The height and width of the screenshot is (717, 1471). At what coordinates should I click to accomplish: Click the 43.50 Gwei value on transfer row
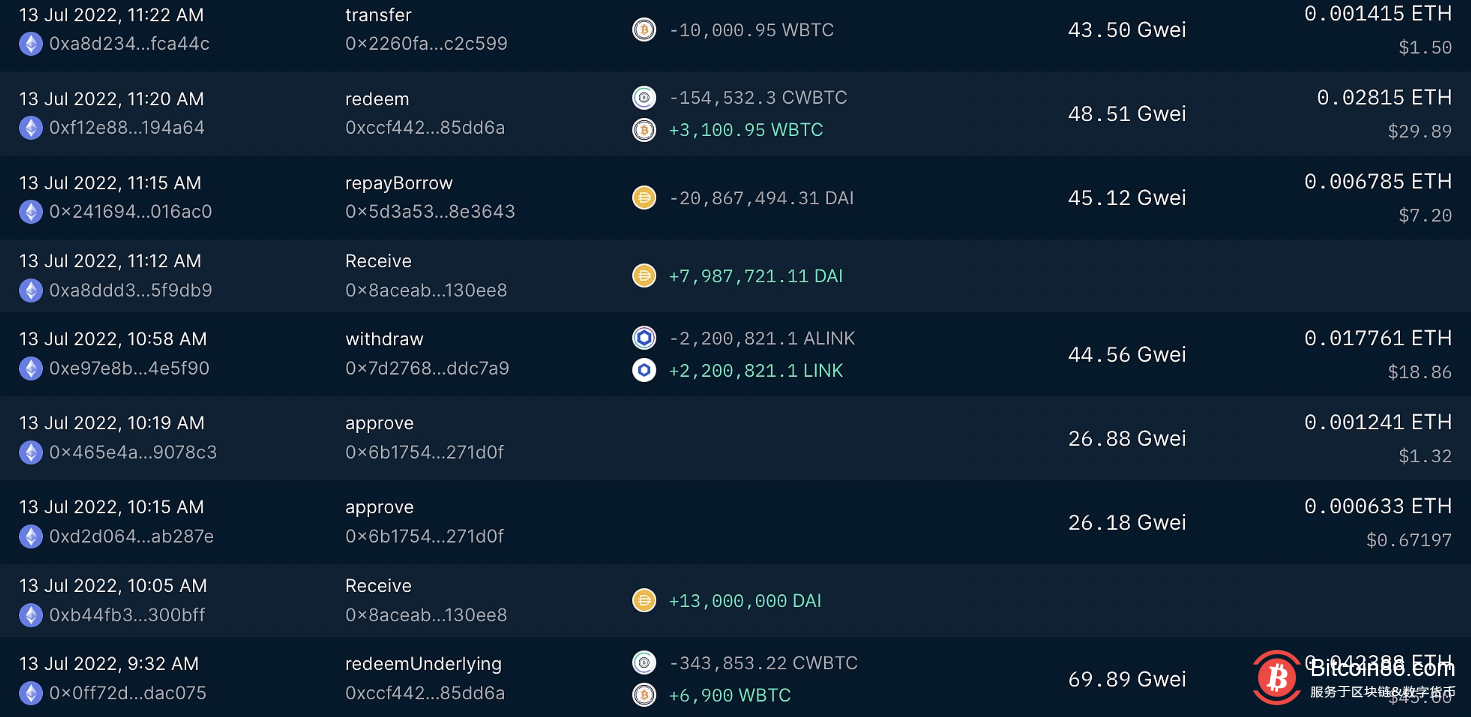point(1126,29)
